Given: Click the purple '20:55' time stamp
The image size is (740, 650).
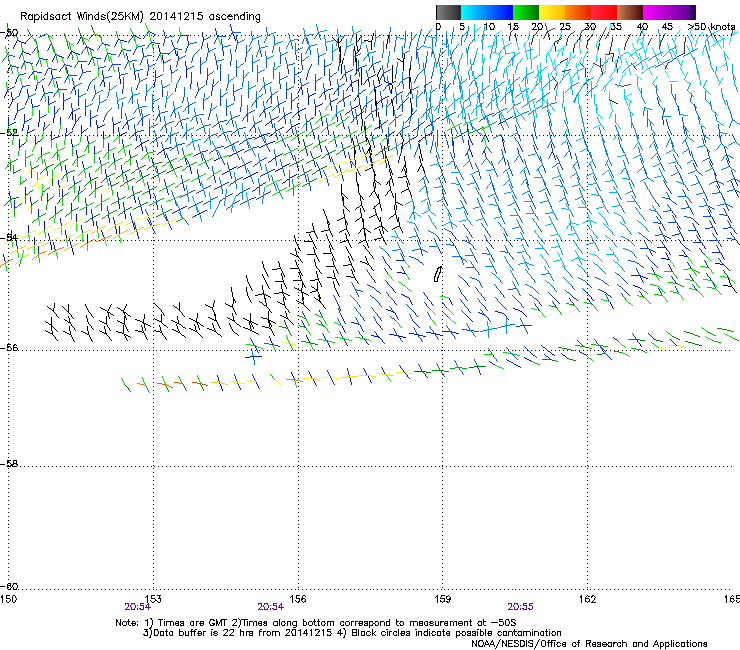Looking at the screenshot, I should click(520, 607).
